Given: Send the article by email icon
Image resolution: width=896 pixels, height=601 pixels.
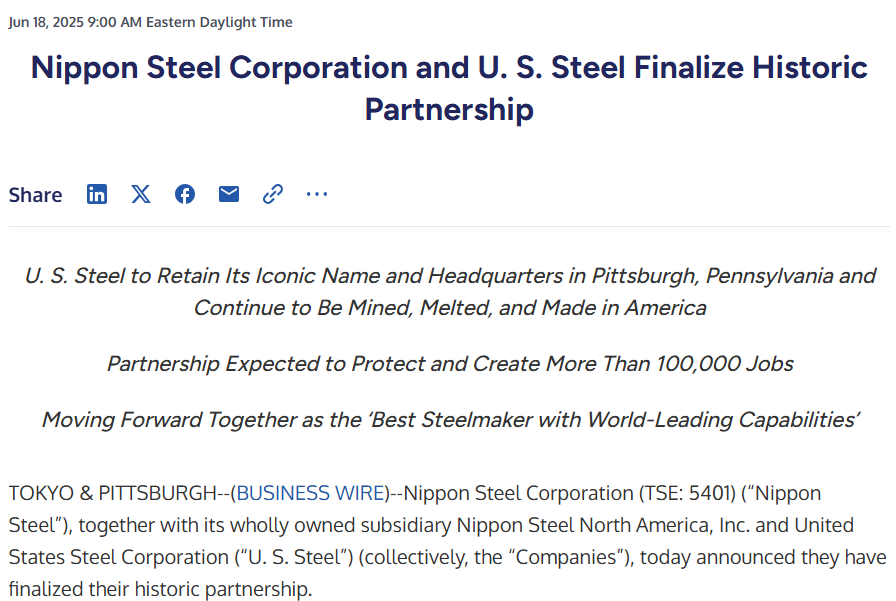Looking at the screenshot, I should [229, 194].
